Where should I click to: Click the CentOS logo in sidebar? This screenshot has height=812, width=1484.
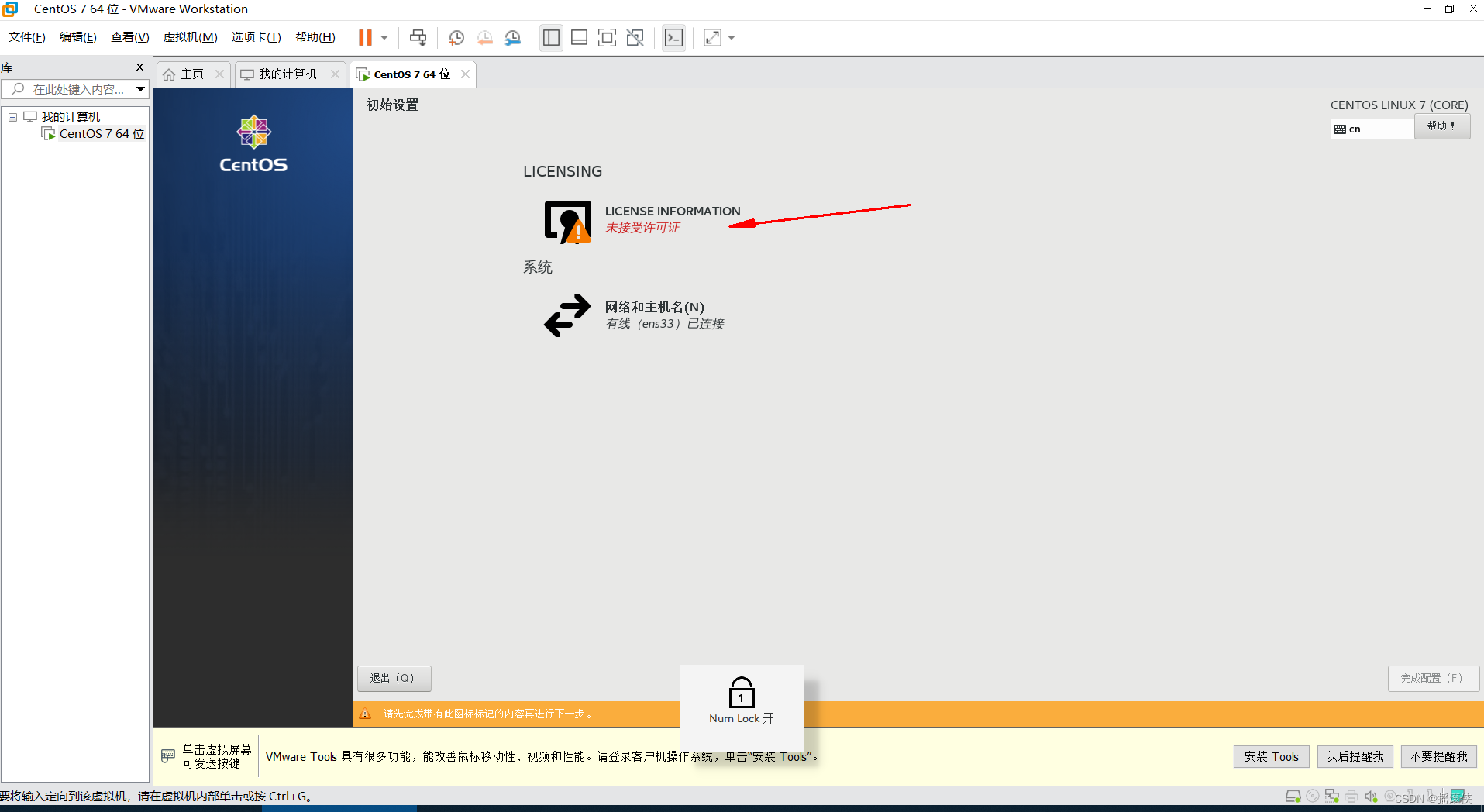point(253,144)
